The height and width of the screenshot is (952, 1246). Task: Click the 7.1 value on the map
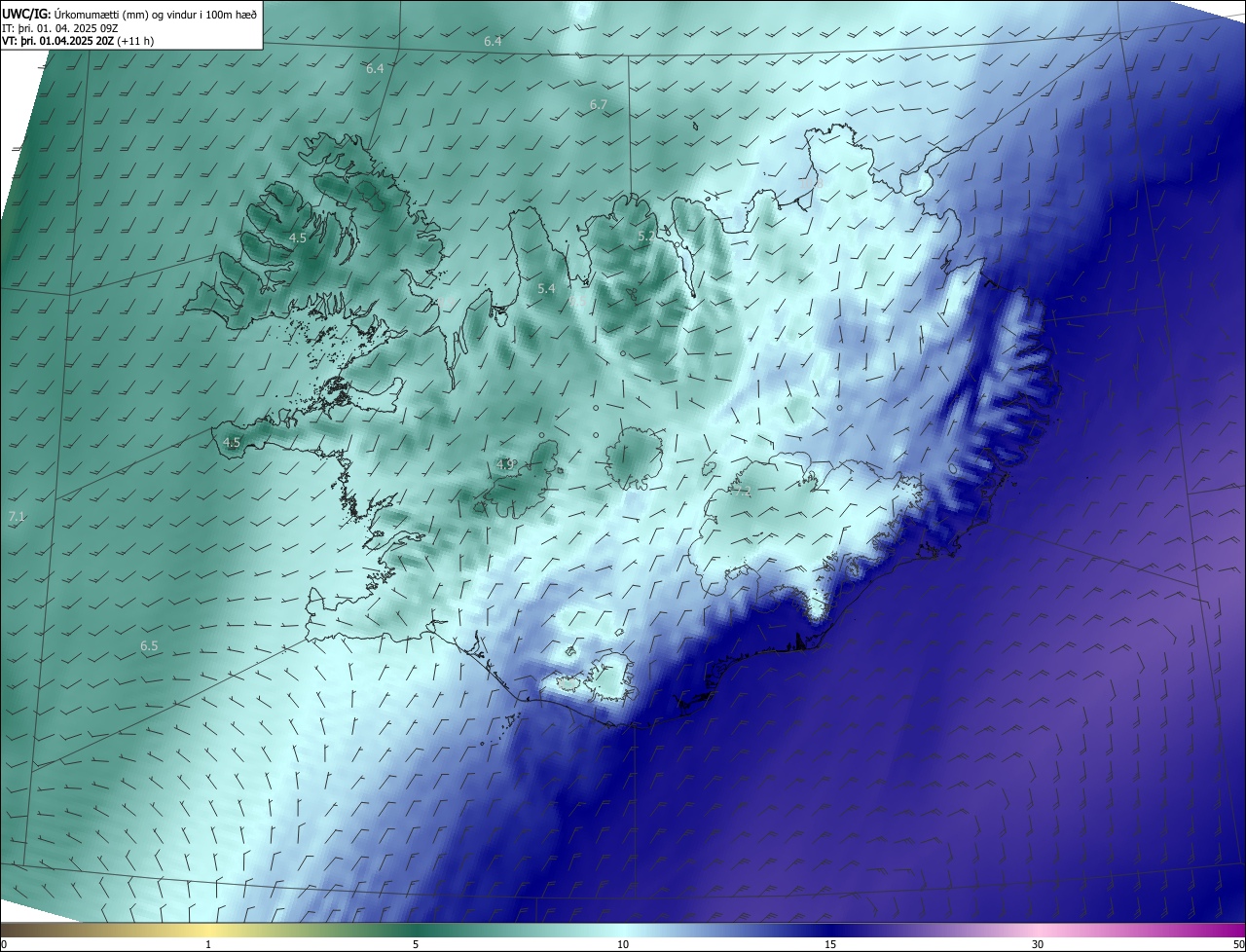pos(16,517)
